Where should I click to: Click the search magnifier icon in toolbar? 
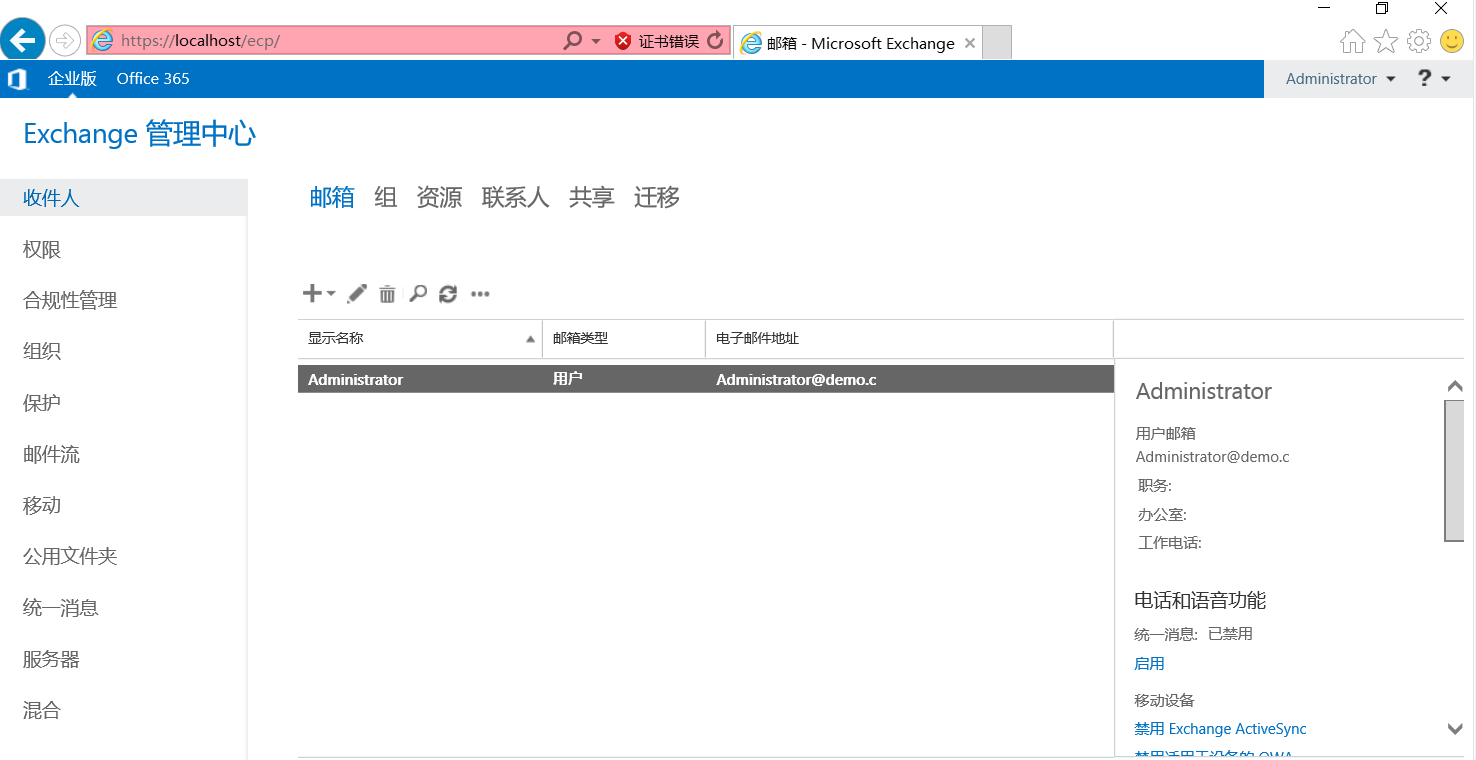[418, 294]
